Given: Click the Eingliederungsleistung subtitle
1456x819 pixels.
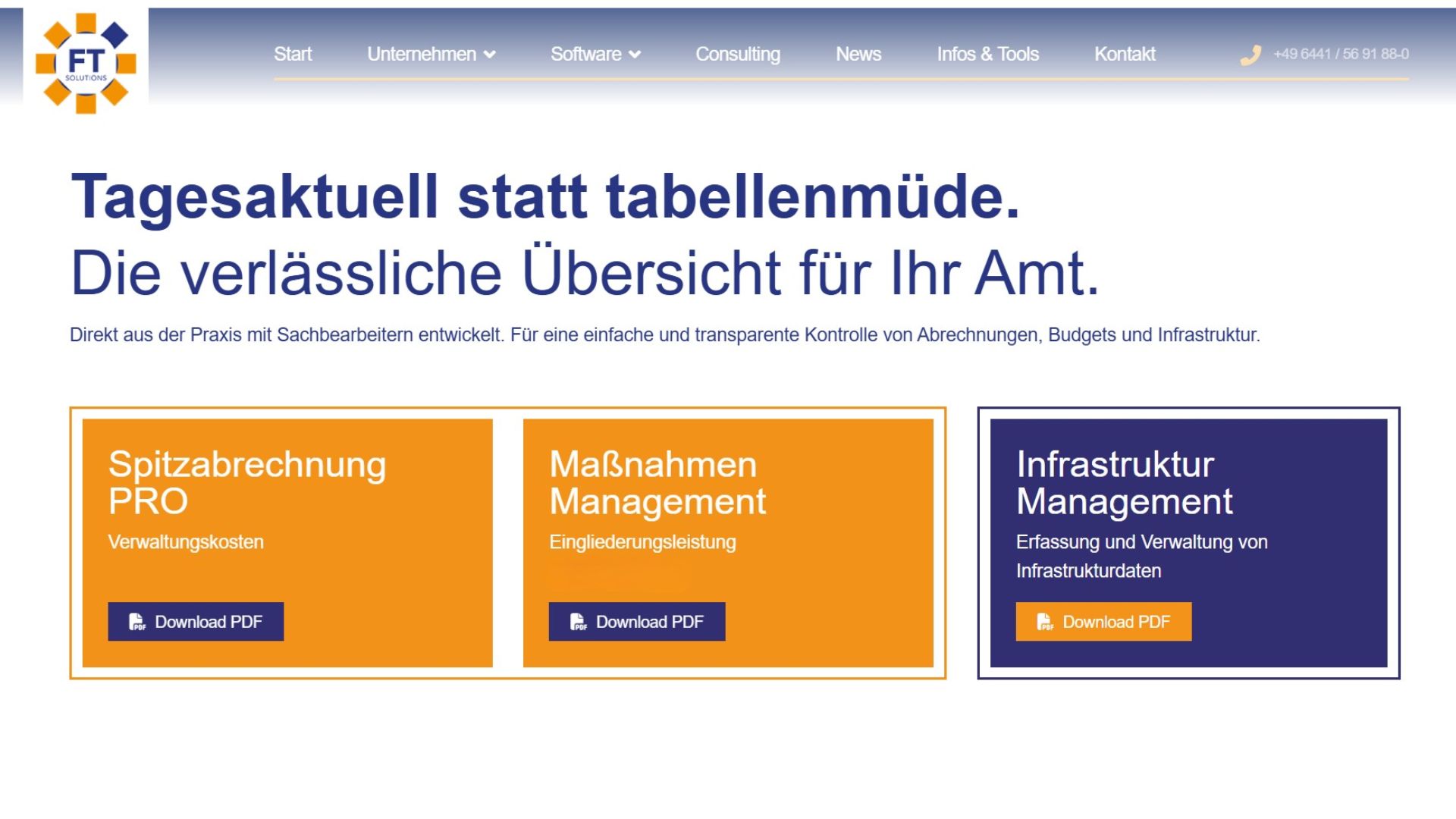Looking at the screenshot, I should pyautogui.click(x=642, y=542).
